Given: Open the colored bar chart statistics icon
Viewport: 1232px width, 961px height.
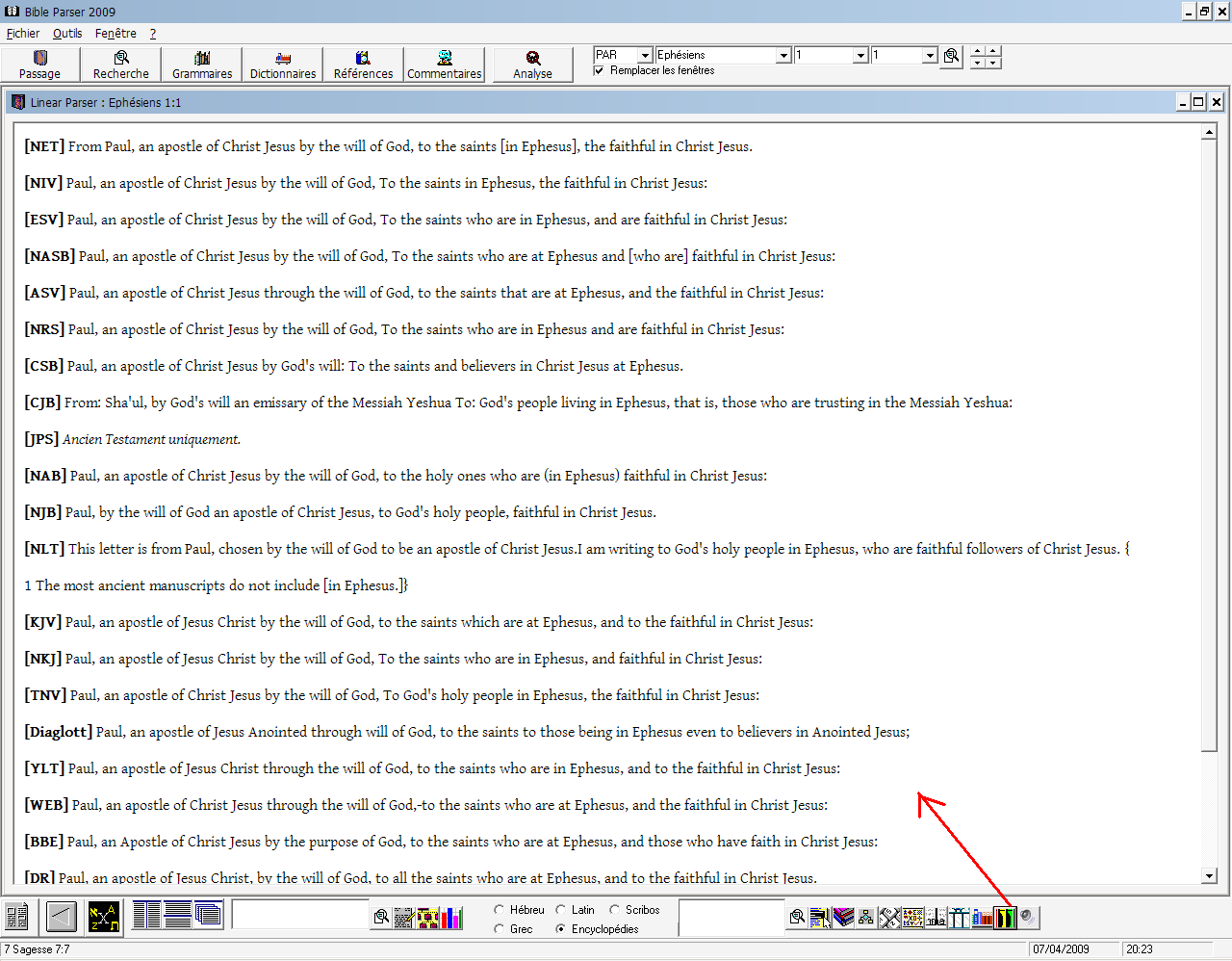Looking at the screenshot, I should pyautogui.click(x=451, y=917).
